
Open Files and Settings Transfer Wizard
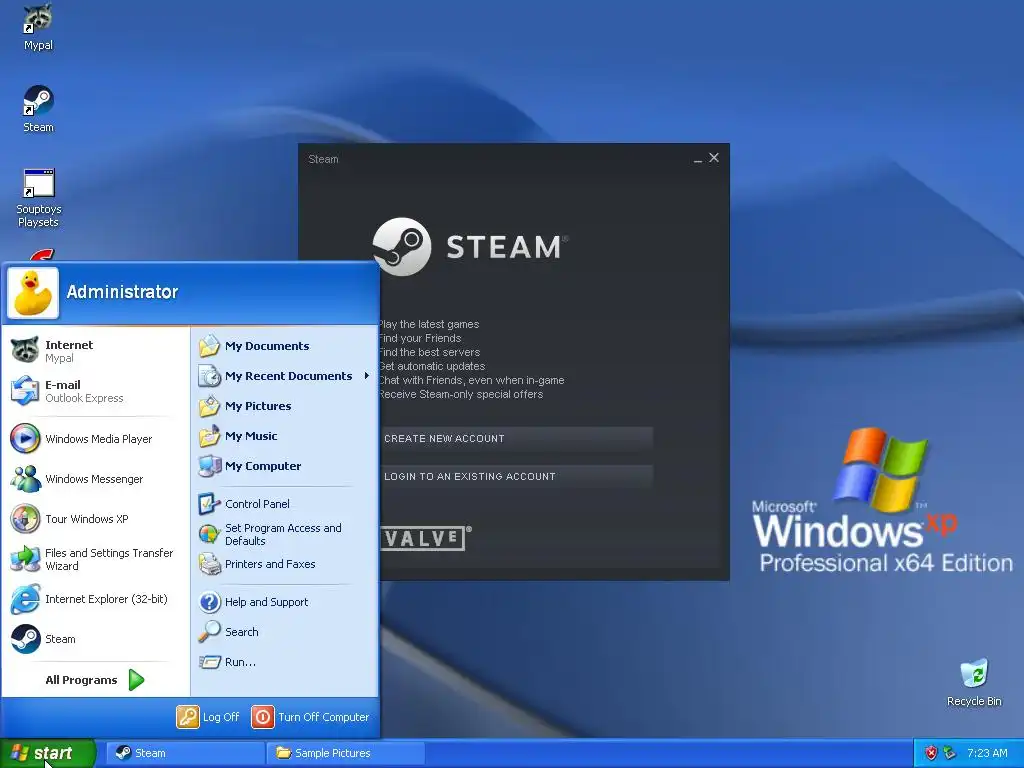pyautogui.click(x=95, y=559)
